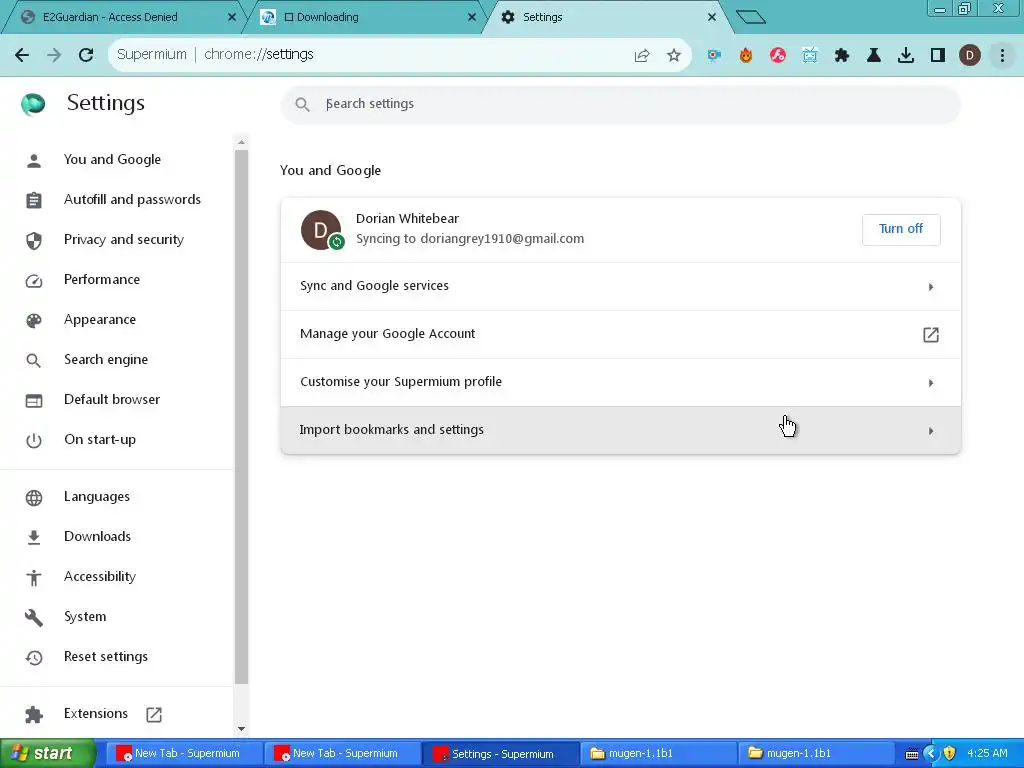Screen dimensions: 1024x768
Task: Open Reset settings section
Action: coord(106,657)
